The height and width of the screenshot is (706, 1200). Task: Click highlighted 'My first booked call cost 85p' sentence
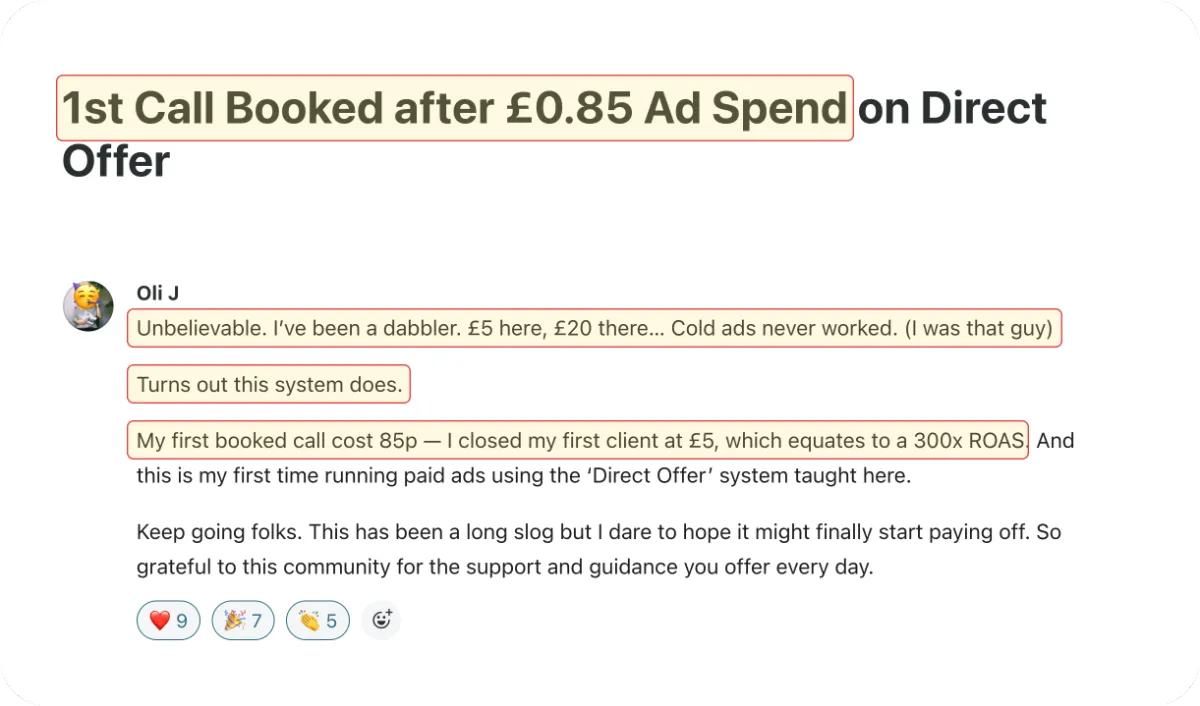(x=578, y=440)
